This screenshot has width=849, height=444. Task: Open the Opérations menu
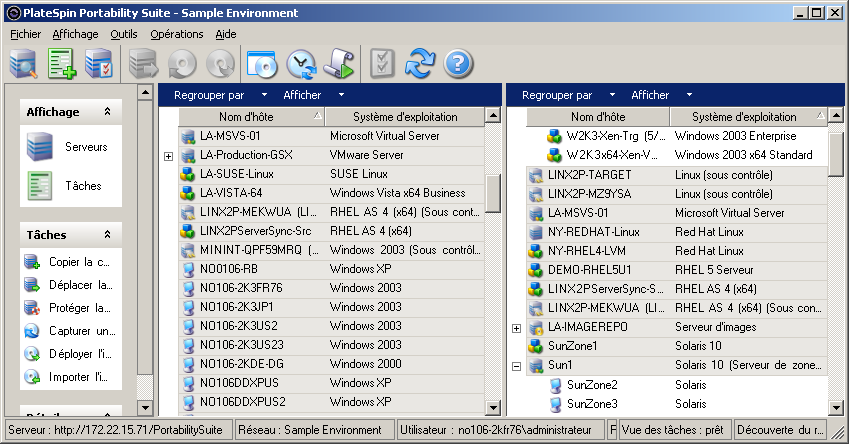coord(176,34)
